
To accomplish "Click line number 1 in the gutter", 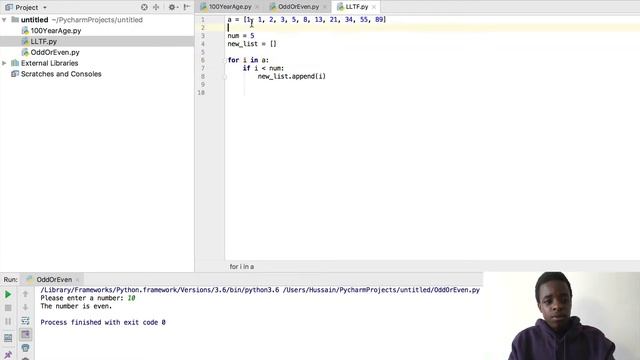I will click(x=202, y=20).
